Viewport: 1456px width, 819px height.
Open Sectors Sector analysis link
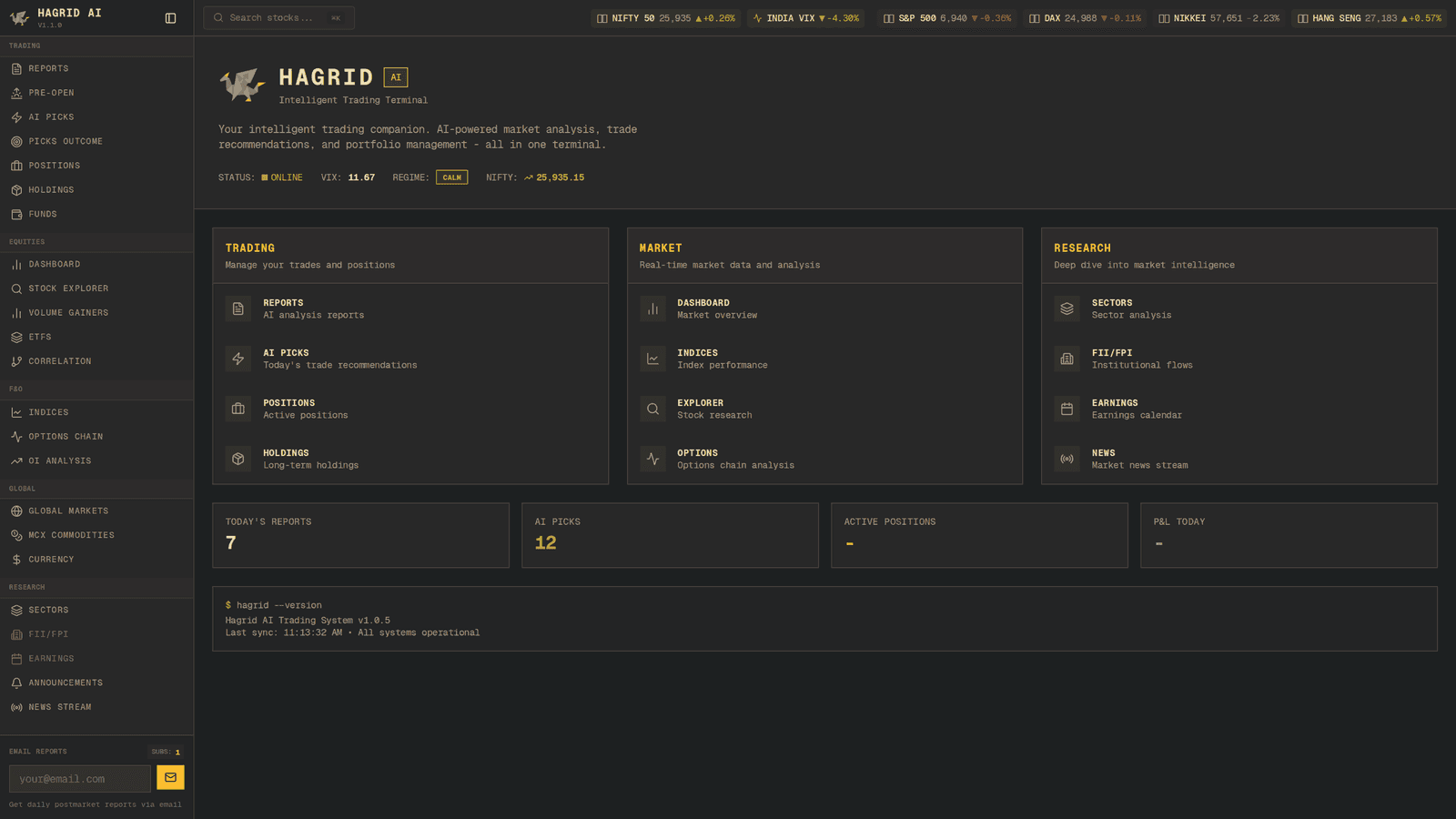(x=1239, y=308)
